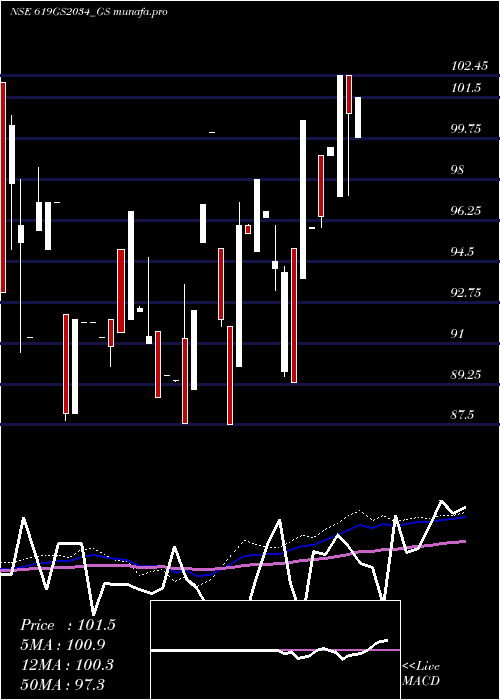Click the 92.75 price axis label
Screen dimensions: 500x700
(x=466, y=293)
